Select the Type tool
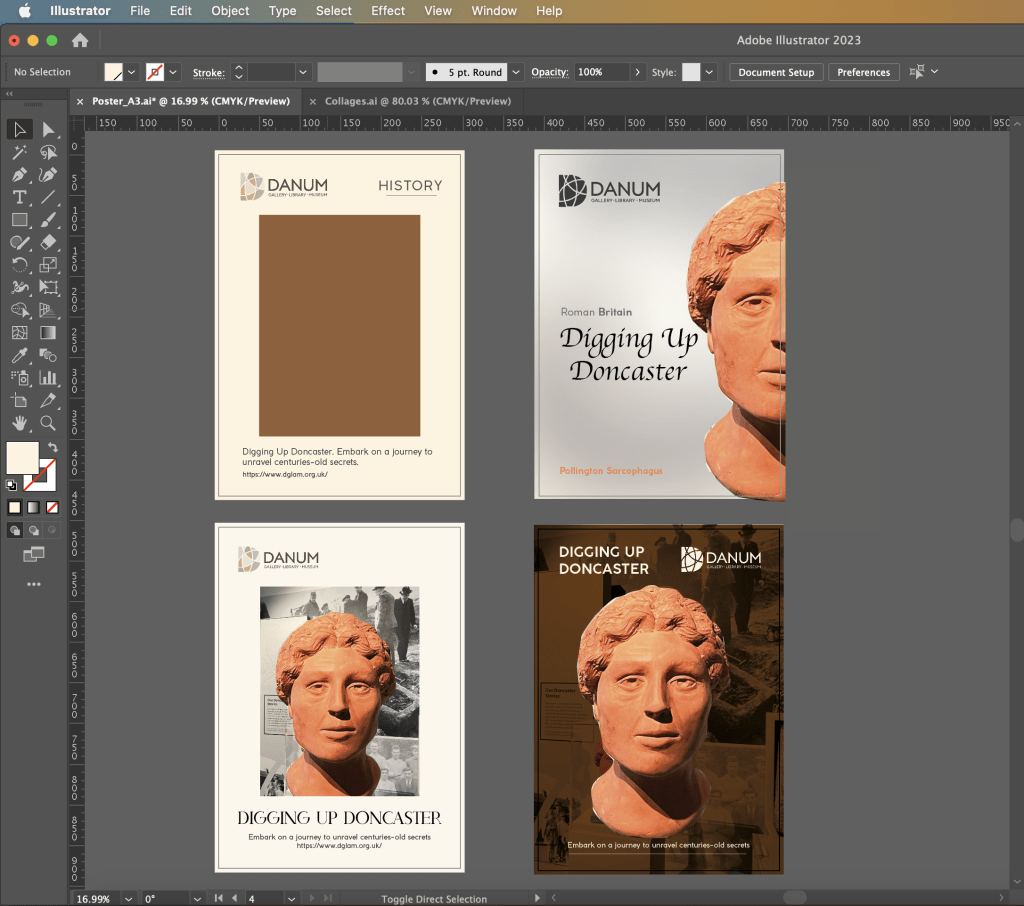The image size is (1024, 906). point(19,197)
